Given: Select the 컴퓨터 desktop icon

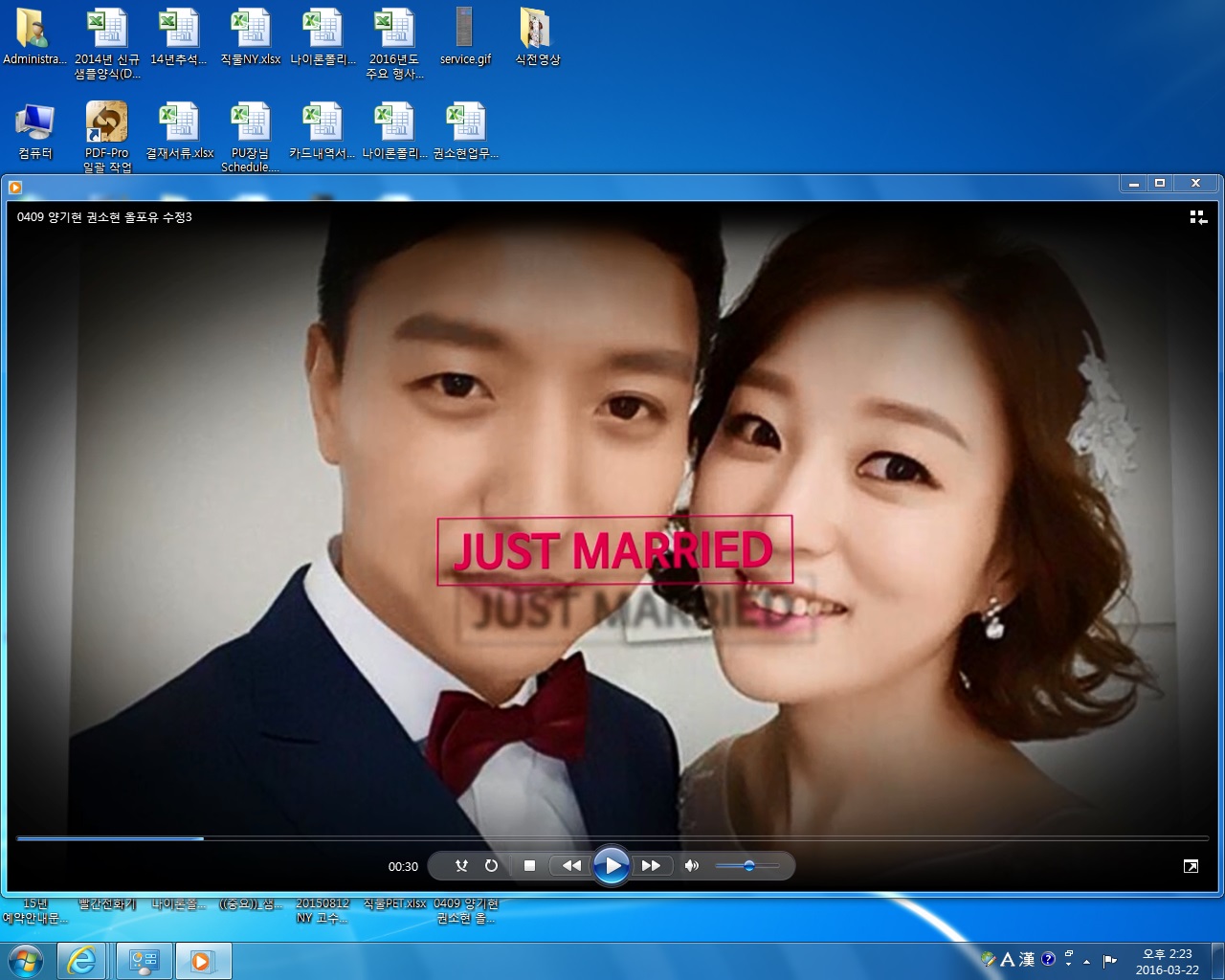Looking at the screenshot, I should pyautogui.click(x=35, y=131).
